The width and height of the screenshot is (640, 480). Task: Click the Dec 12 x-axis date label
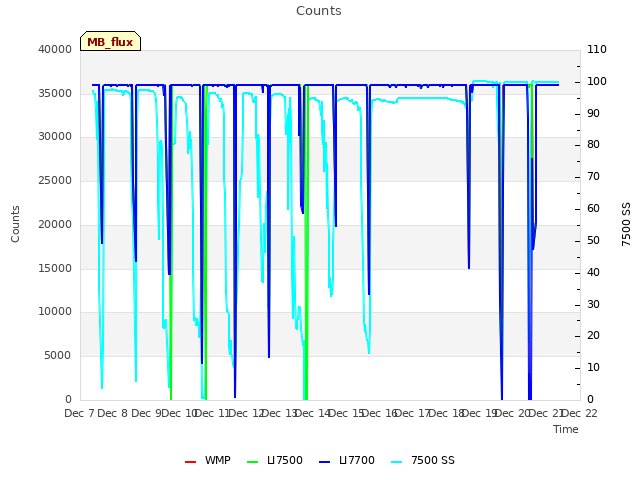pyautogui.click(x=247, y=413)
